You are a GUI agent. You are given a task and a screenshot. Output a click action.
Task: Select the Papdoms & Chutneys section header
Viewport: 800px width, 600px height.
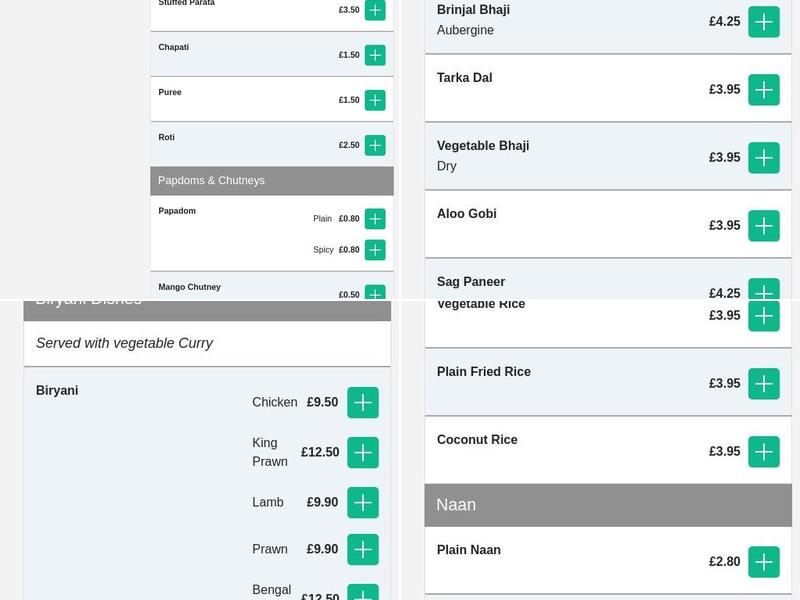coord(271,180)
